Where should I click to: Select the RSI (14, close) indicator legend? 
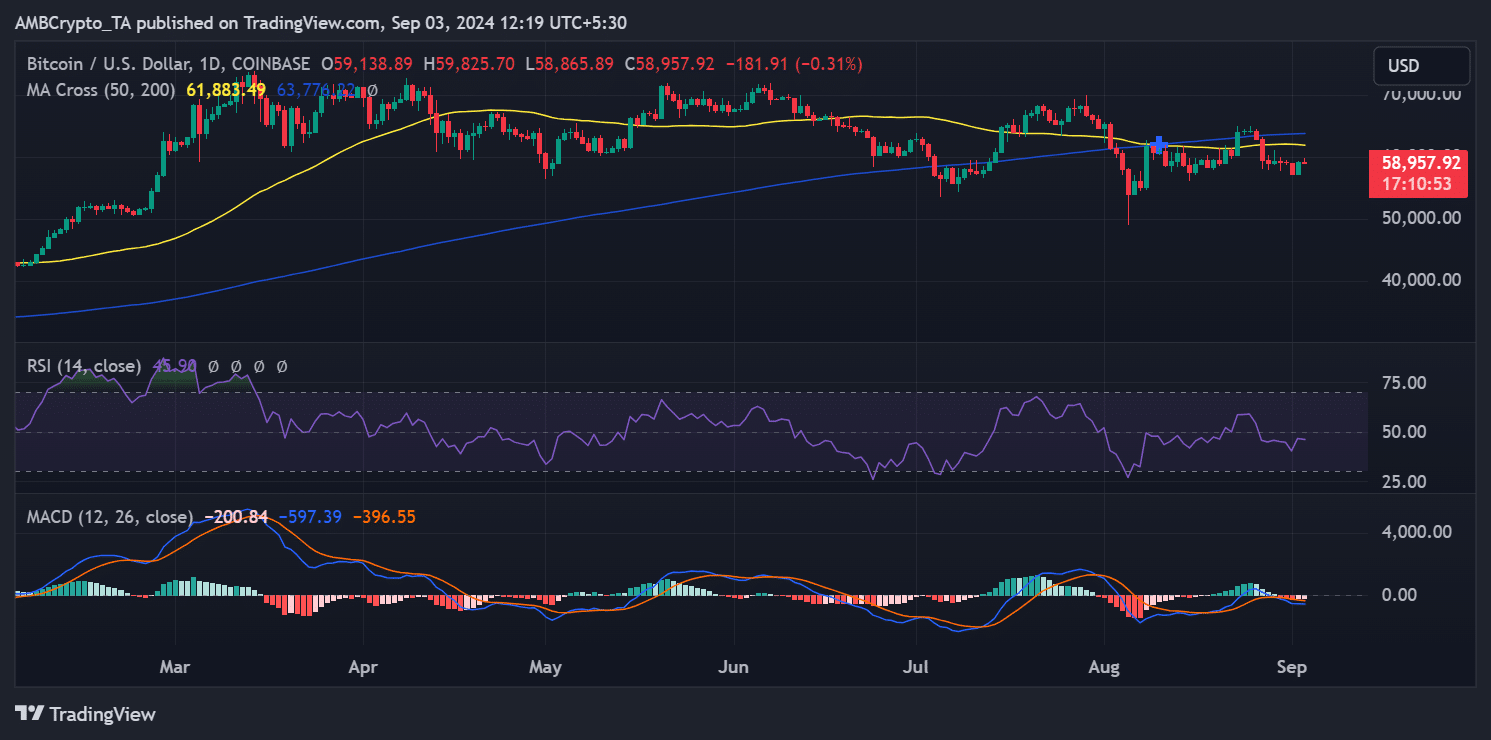coord(84,367)
